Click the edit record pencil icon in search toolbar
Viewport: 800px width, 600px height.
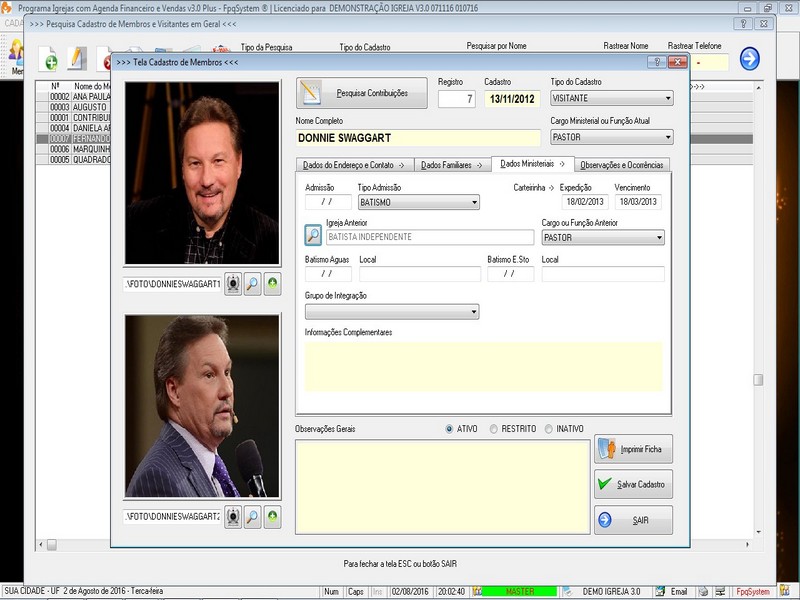pos(77,58)
